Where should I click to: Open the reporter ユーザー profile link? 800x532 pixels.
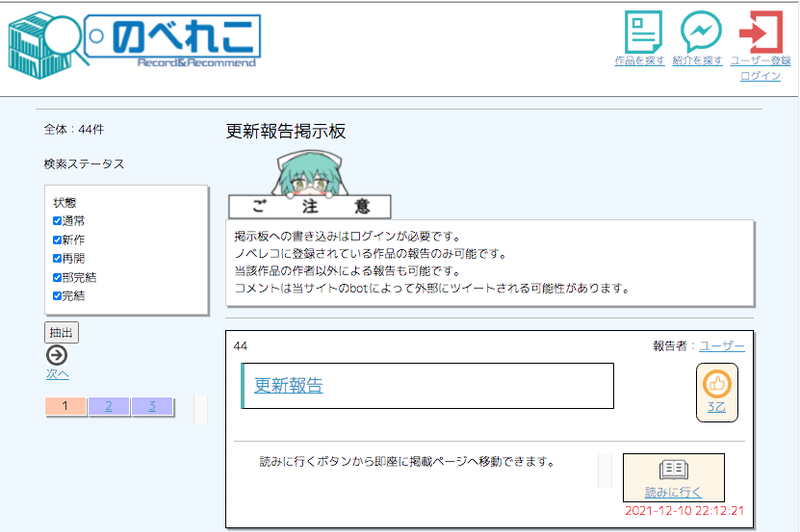[x=721, y=346]
